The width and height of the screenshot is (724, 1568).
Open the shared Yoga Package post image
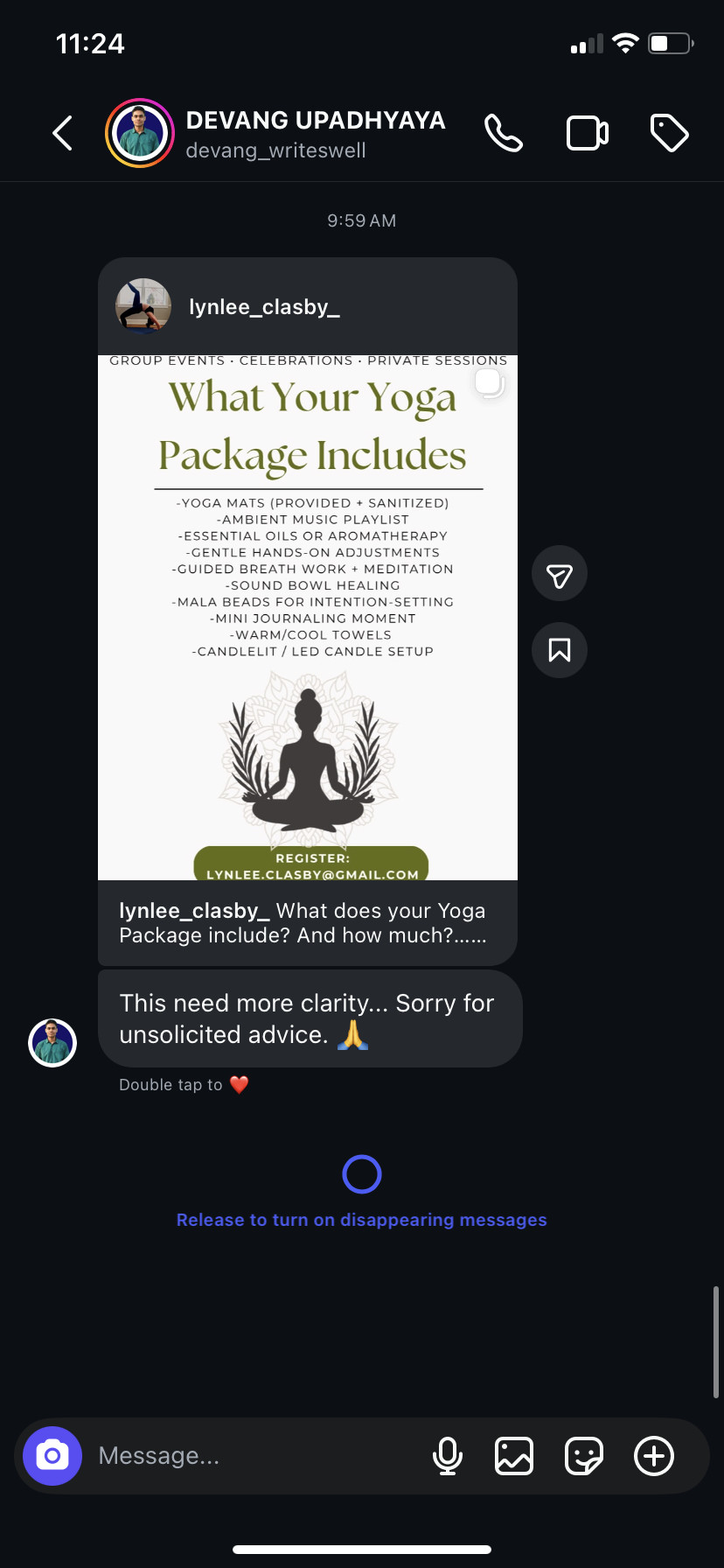click(308, 618)
